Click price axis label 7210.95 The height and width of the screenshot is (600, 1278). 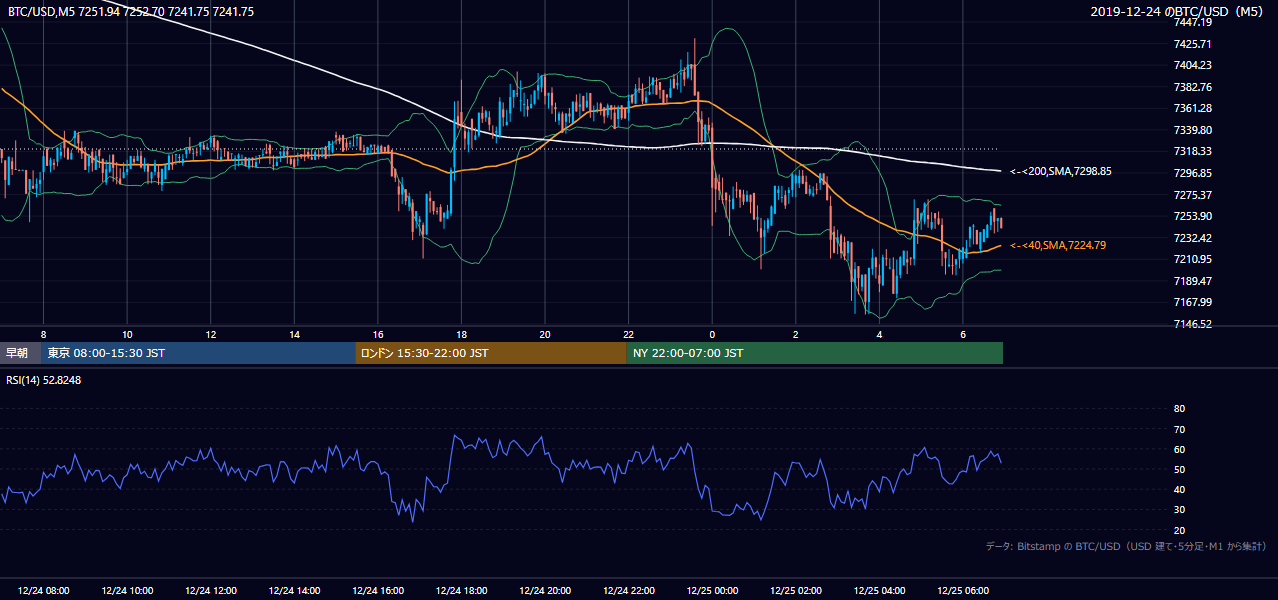coord(1192,259)
